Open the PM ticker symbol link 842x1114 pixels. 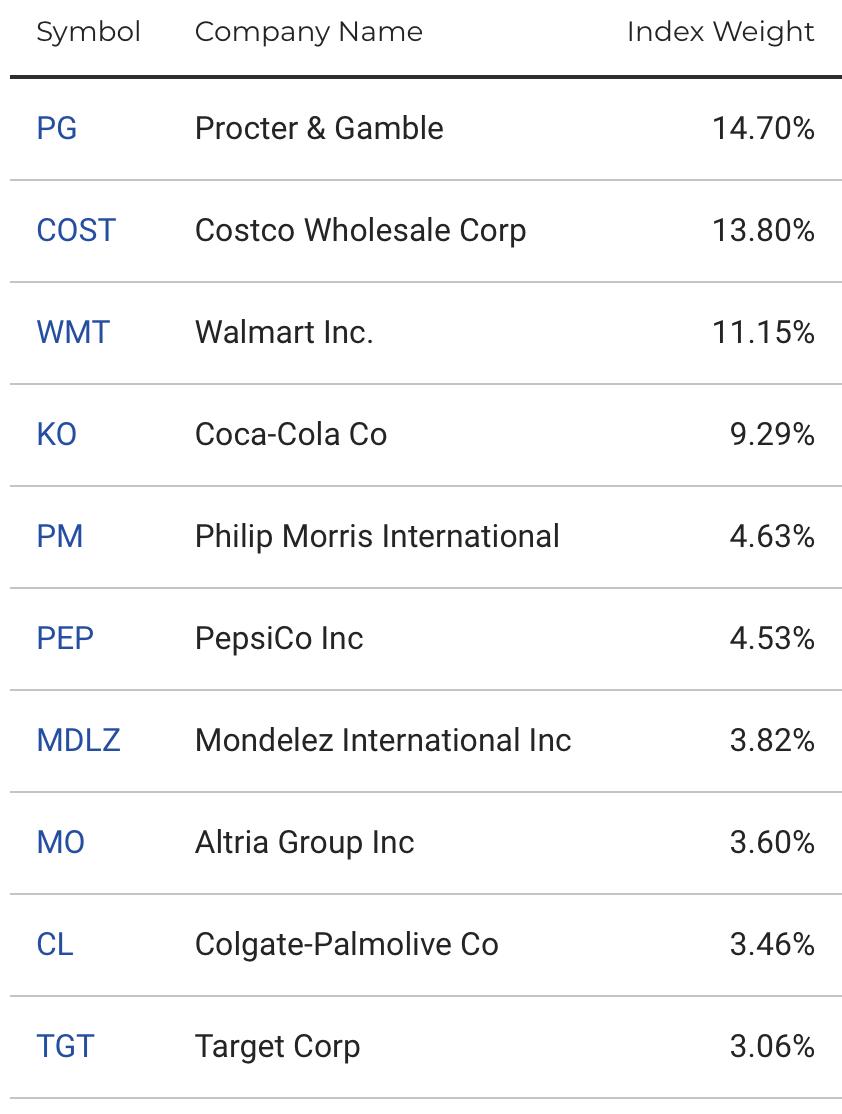click(x=60, y=536)
